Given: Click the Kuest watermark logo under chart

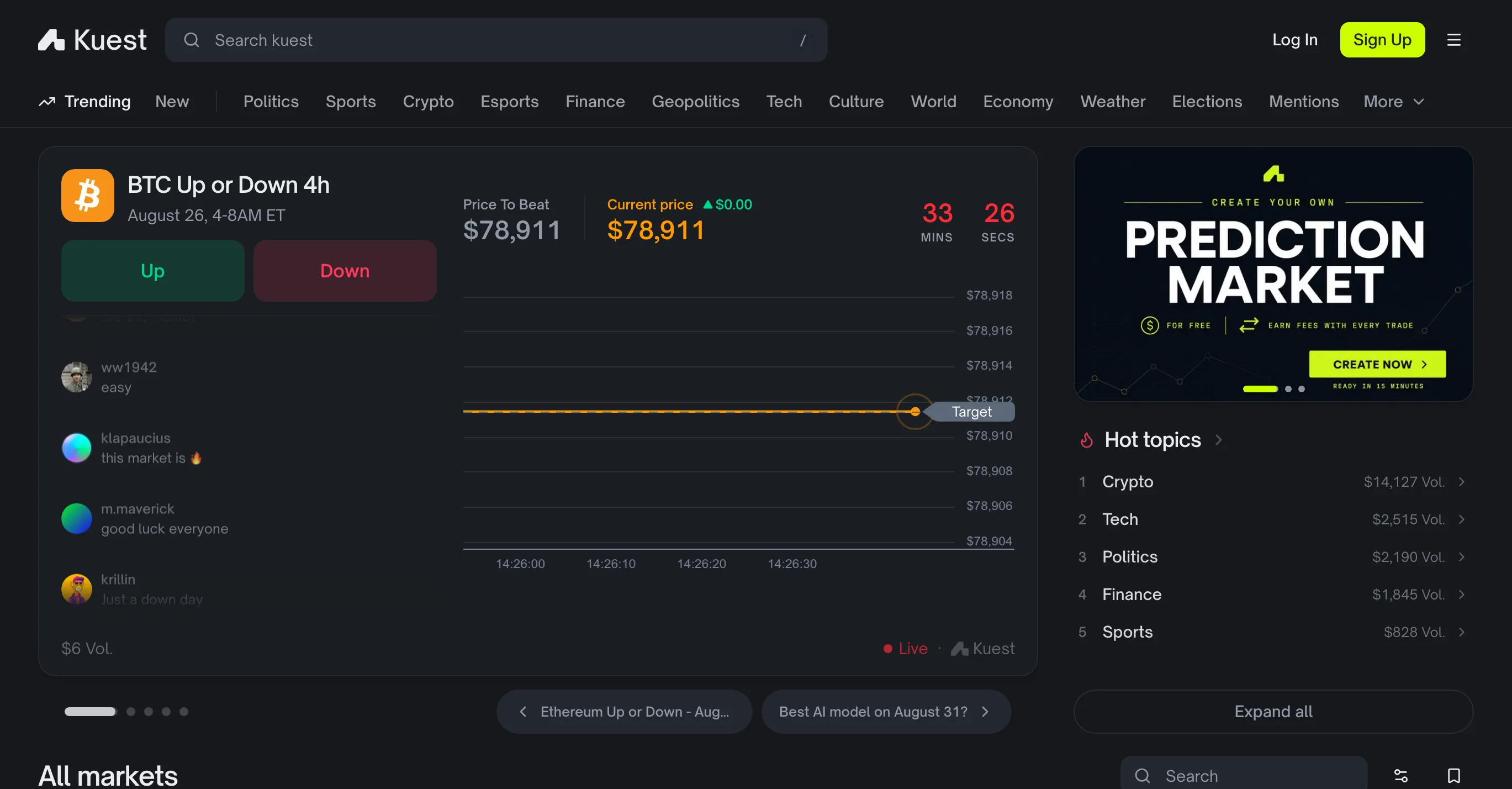Looking at the screenshot, I should 982,648.
